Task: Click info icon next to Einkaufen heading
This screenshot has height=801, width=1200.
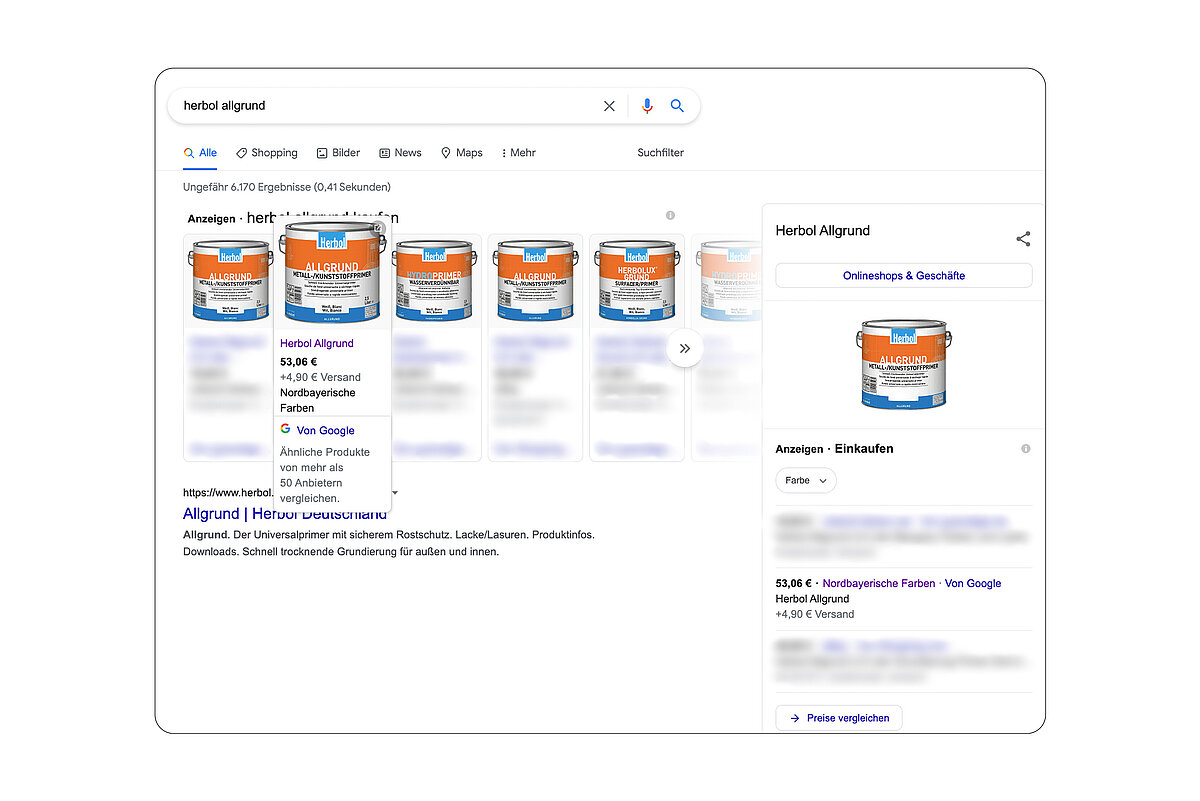Action: [1025, 449]
